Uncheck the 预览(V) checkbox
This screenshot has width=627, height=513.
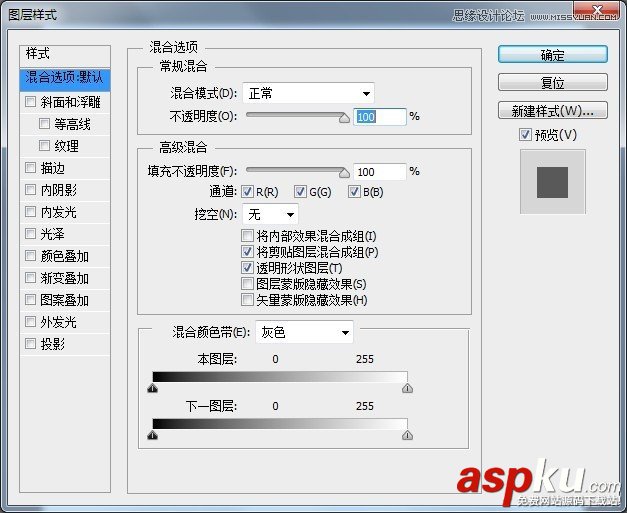coord(525,135)
